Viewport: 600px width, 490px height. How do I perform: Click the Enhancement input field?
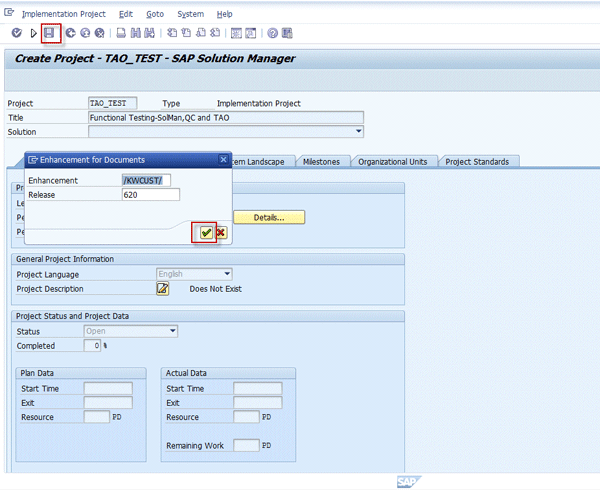(146, 180)
